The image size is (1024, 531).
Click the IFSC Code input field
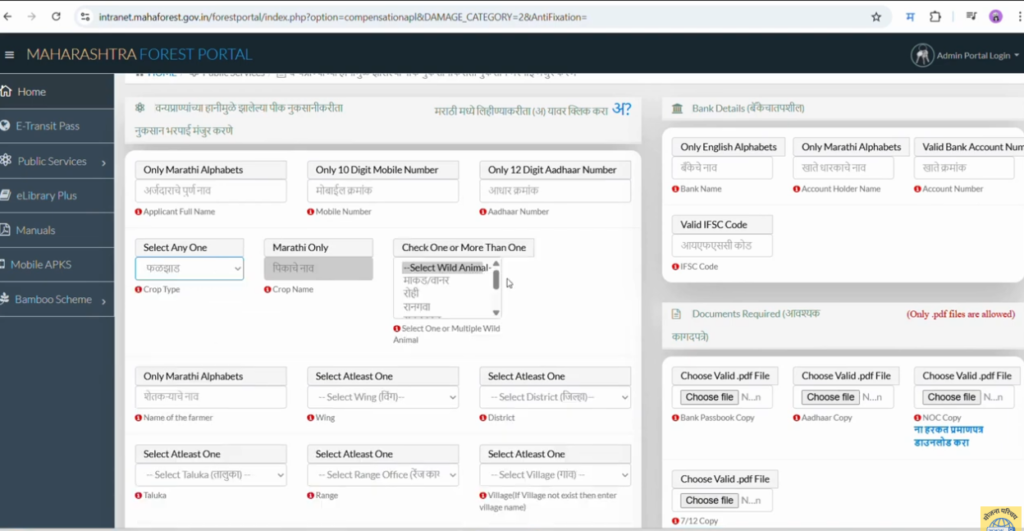[722, 246]
